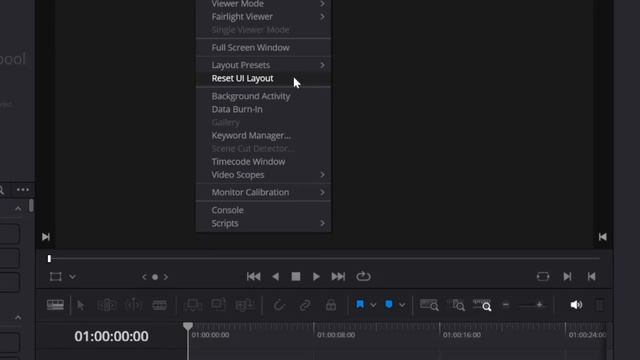Click Replace Clip icon
The image size is (640, 360).
[244, 305]
